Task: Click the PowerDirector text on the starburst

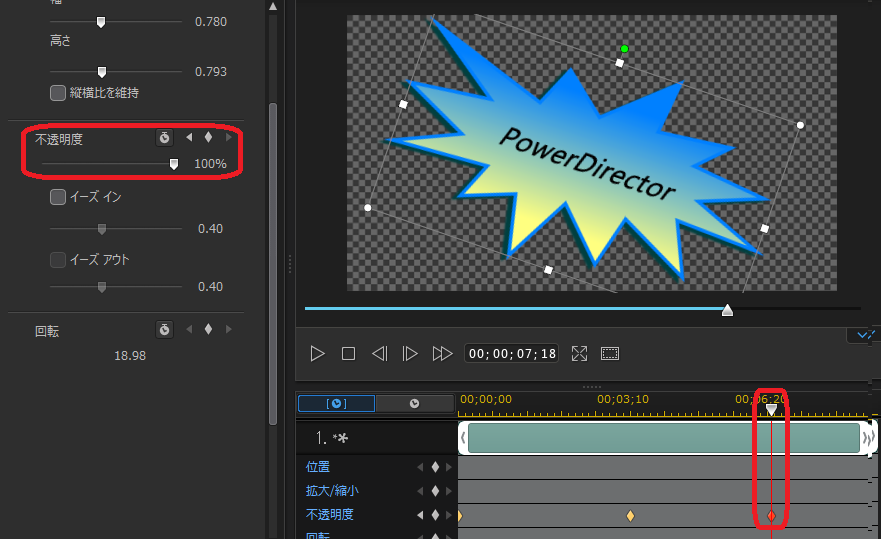Action: tap(587, 164)
